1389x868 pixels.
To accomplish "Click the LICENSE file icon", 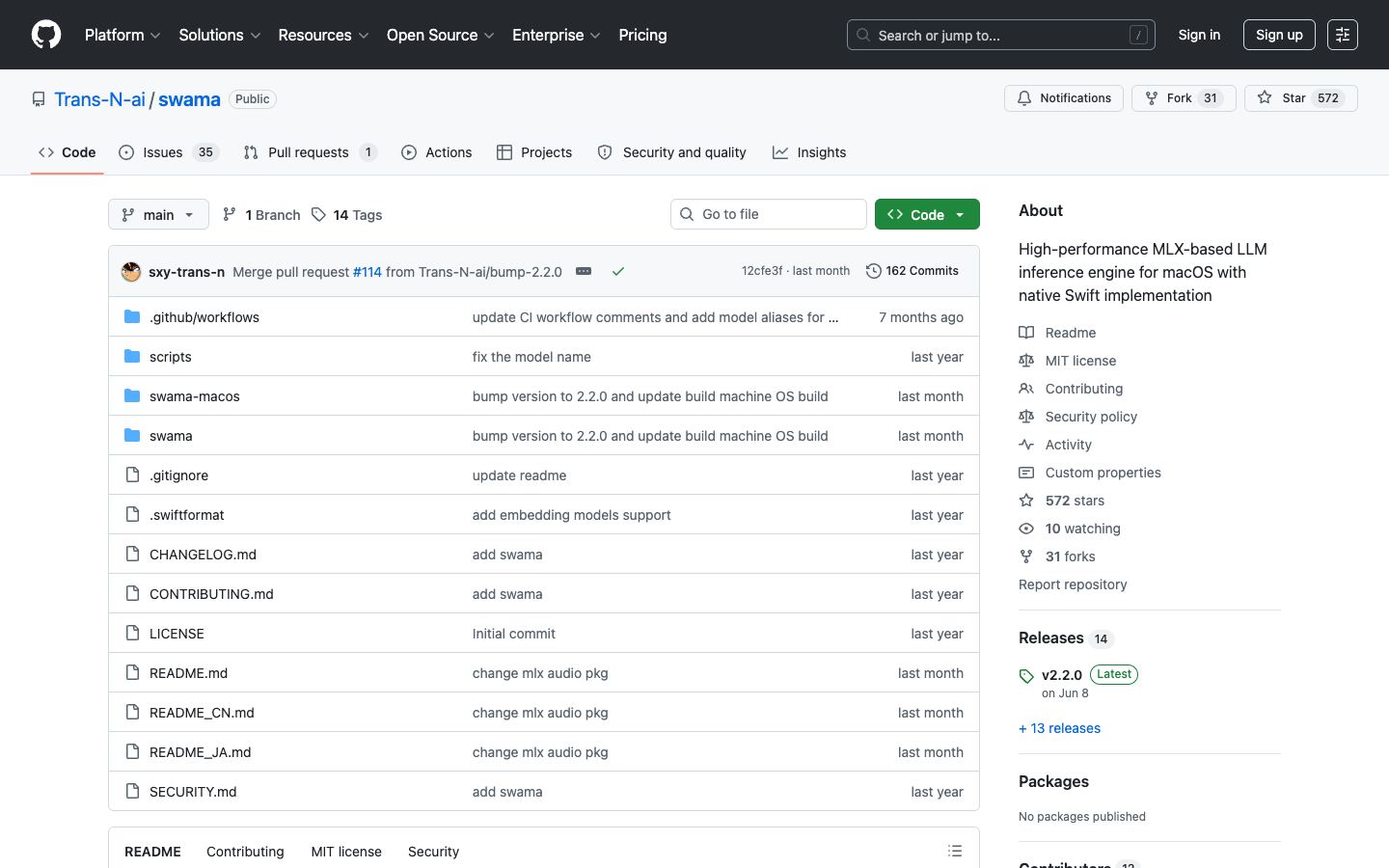I will tap(132, 633).
